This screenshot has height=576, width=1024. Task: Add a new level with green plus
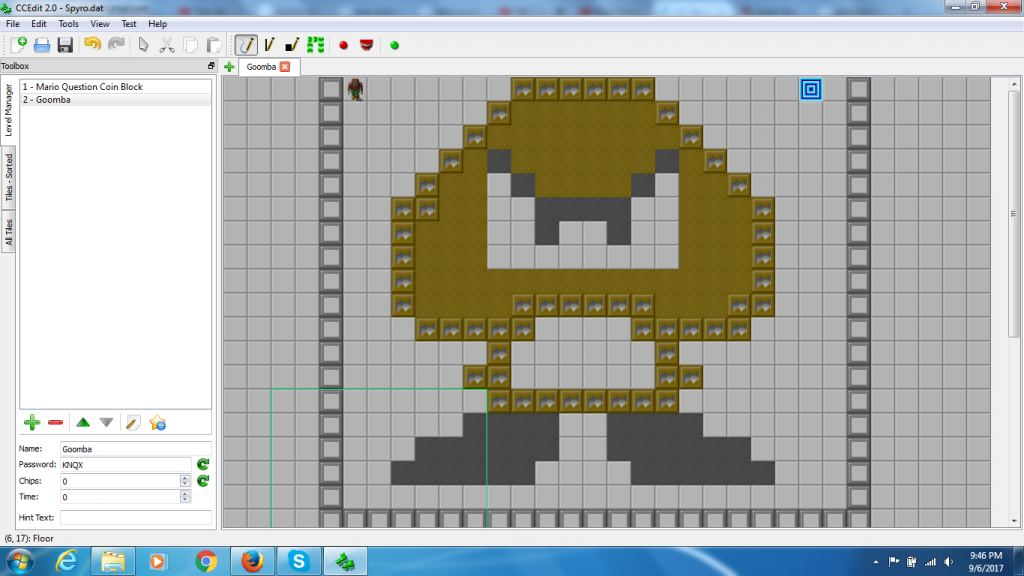[x=31, y=423]
